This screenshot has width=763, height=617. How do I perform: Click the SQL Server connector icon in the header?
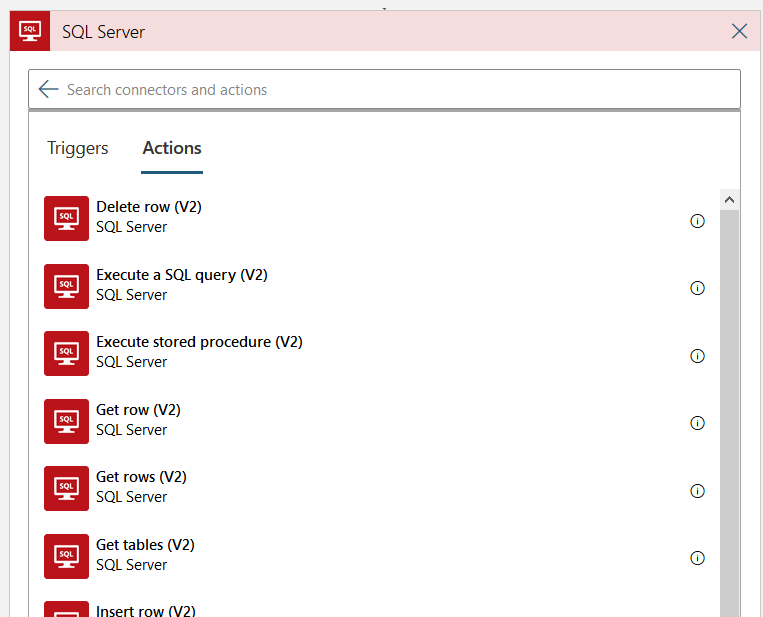(x=30, y=31)
